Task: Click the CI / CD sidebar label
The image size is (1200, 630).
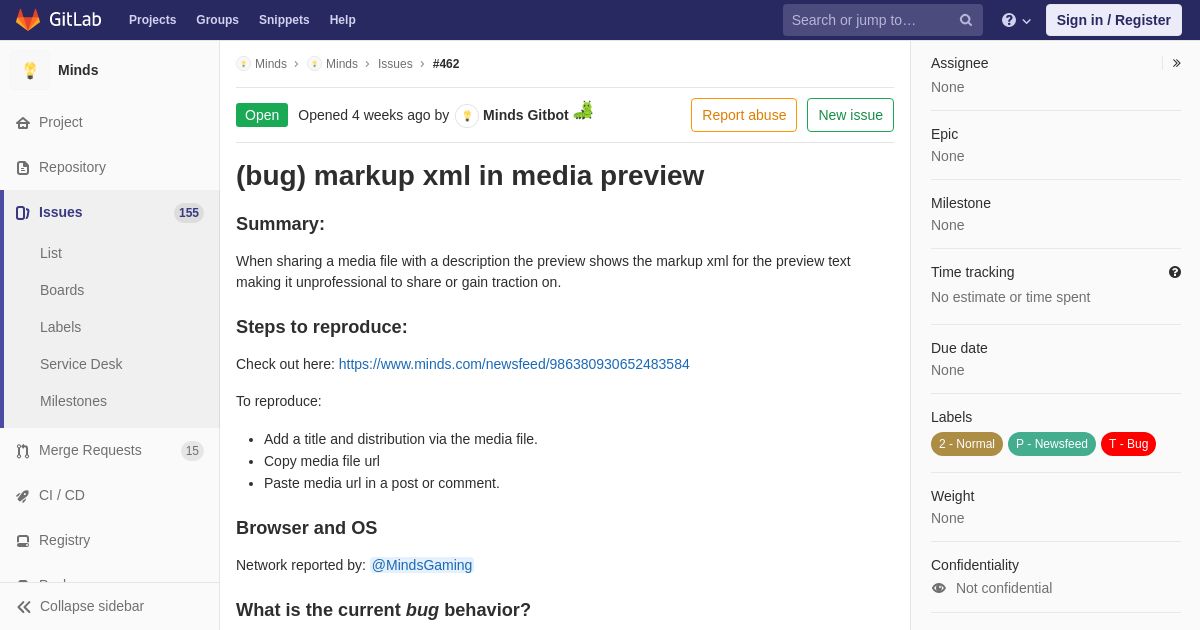Action: pyautogui.click(x=62, y=495)
